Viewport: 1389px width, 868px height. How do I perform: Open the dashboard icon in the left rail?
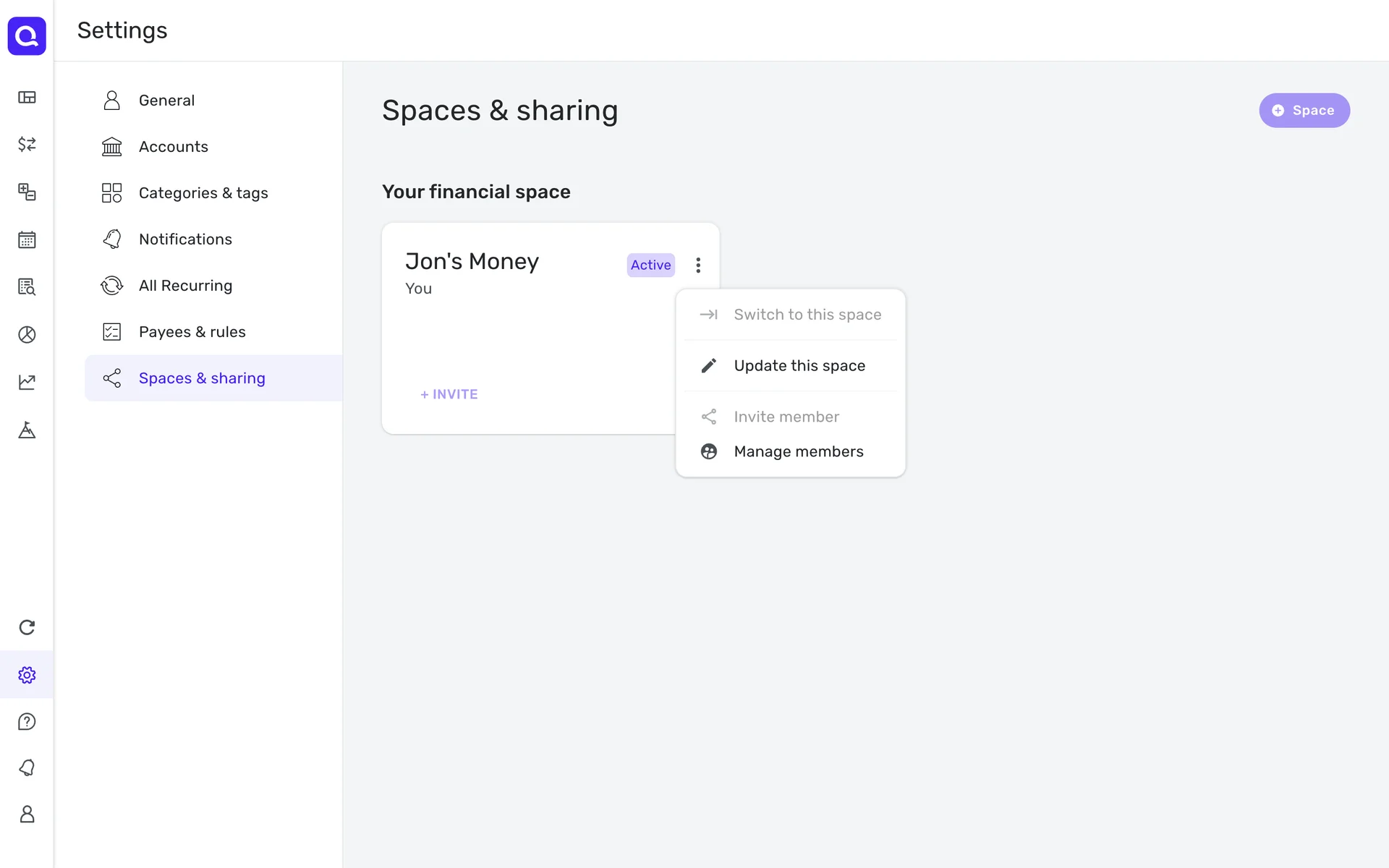(27, 97)
